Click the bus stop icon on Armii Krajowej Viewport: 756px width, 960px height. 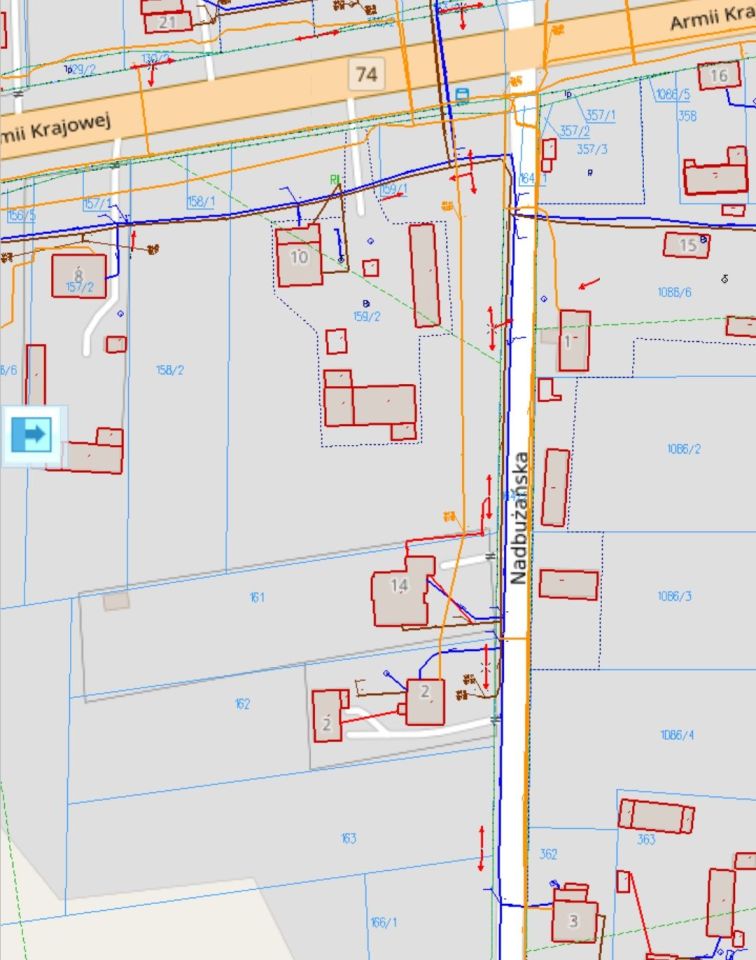coord(462,96)
